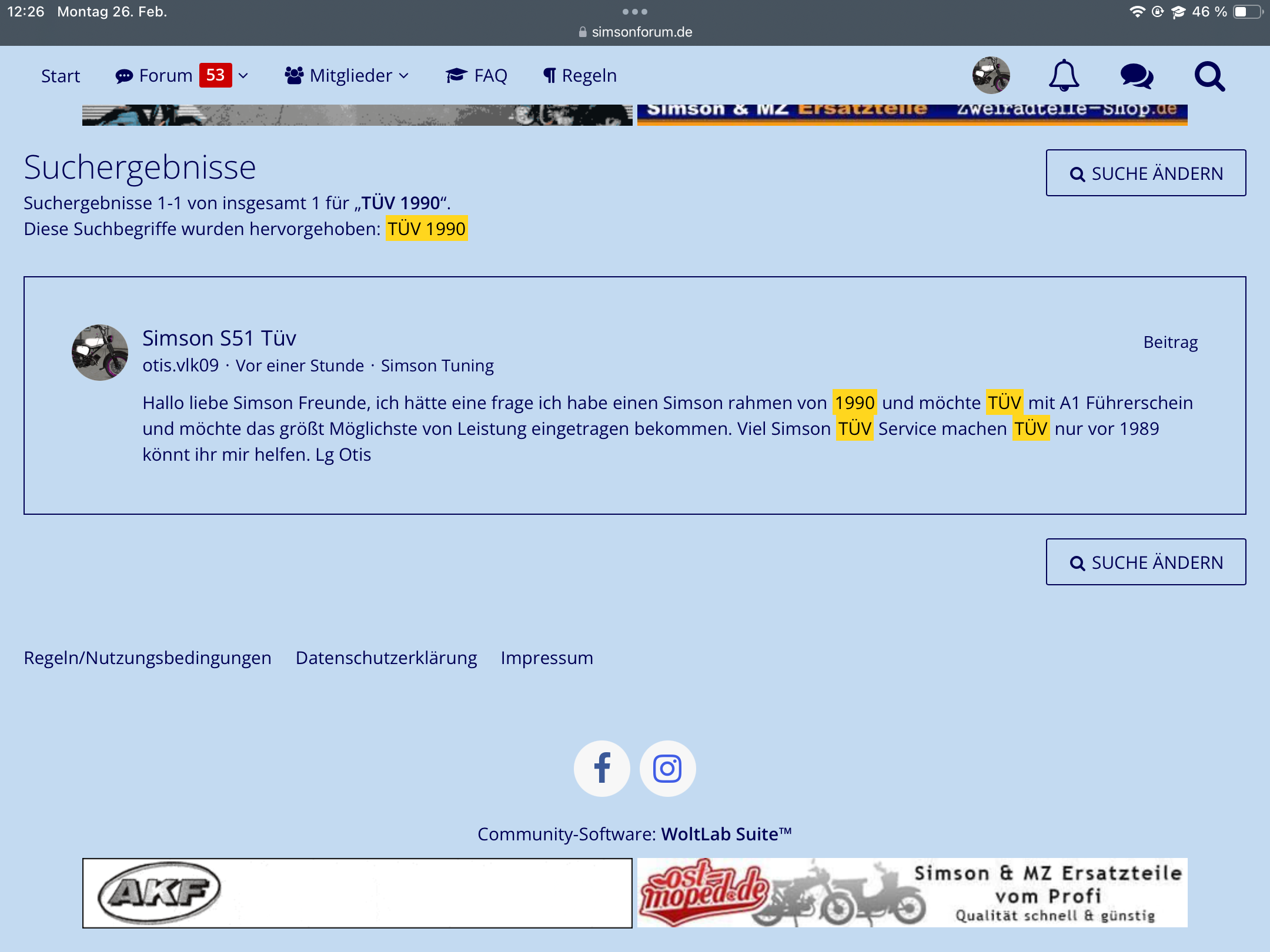Visit the Facebook page icon

(601, 768)
